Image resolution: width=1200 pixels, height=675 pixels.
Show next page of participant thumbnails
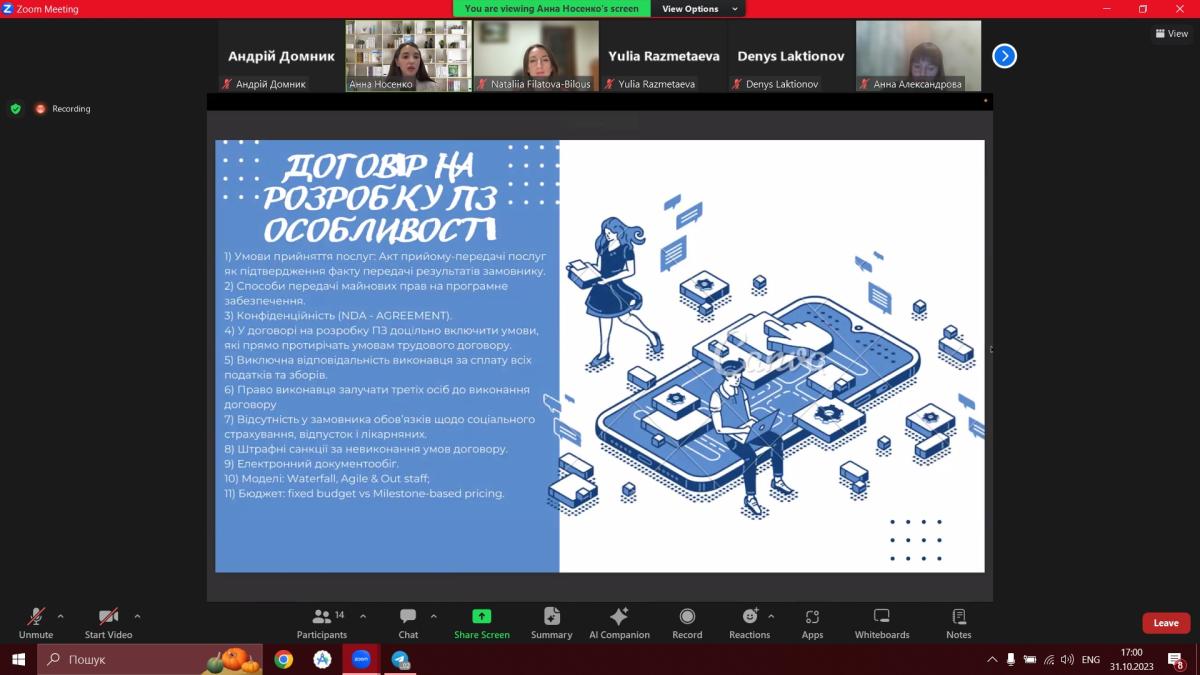click(1004, 56)
